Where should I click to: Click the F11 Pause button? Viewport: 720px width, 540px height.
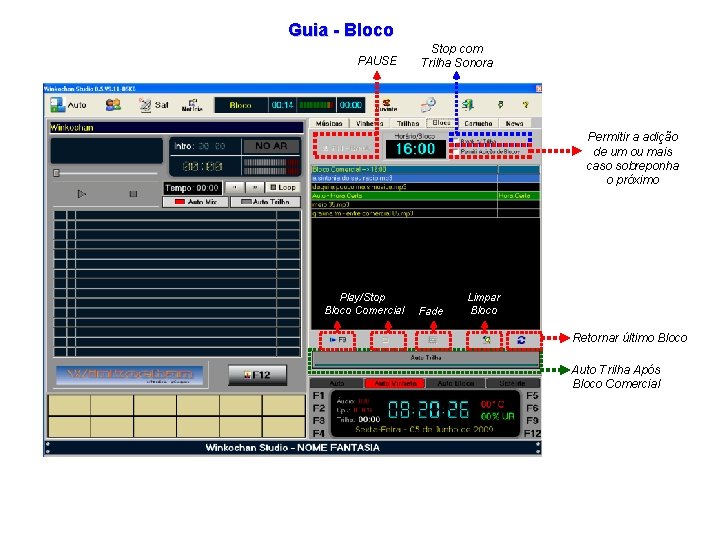coord(345,148)
